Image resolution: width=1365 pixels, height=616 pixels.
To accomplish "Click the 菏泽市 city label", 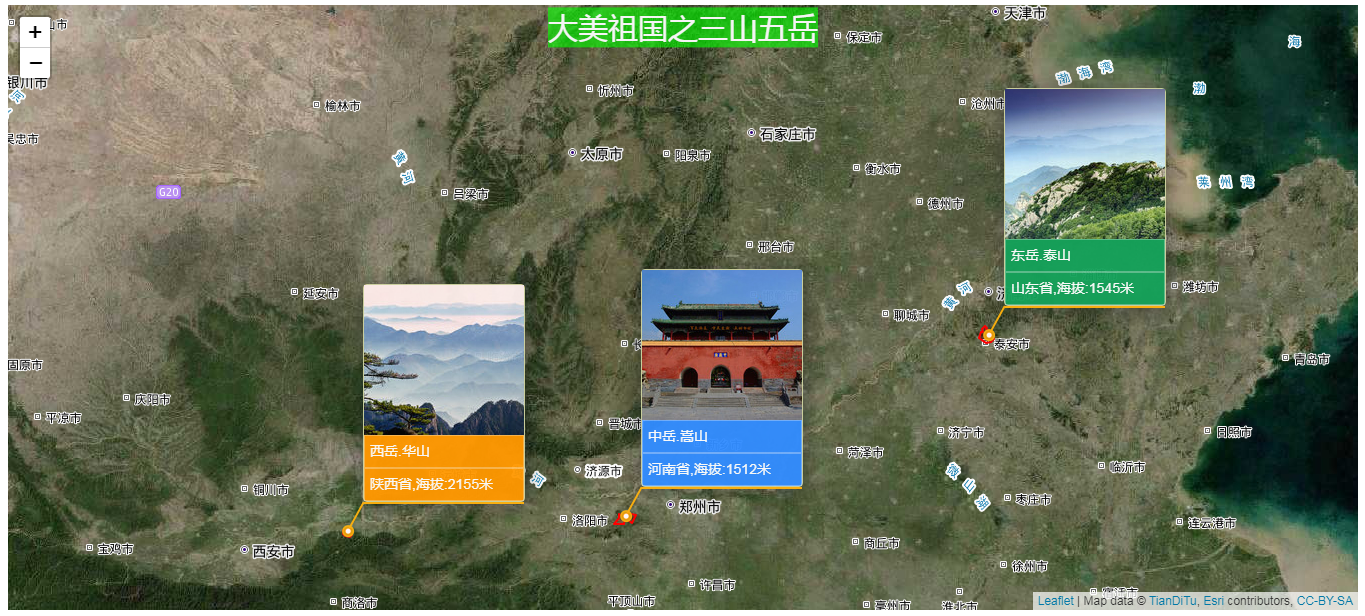I will click(x=865, y=452).
